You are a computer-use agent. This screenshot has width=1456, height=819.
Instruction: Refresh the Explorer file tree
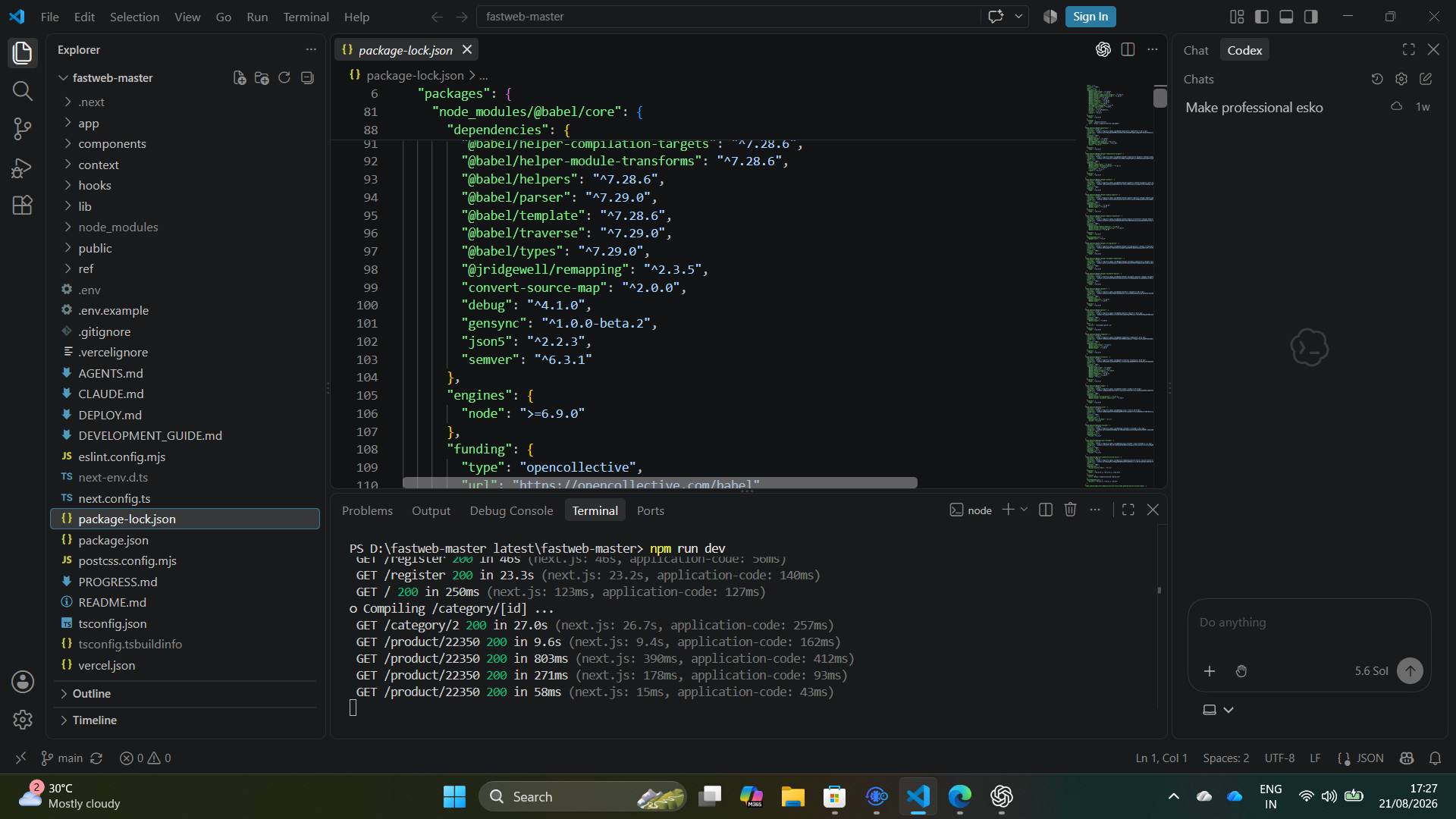[x=284, y=77]
